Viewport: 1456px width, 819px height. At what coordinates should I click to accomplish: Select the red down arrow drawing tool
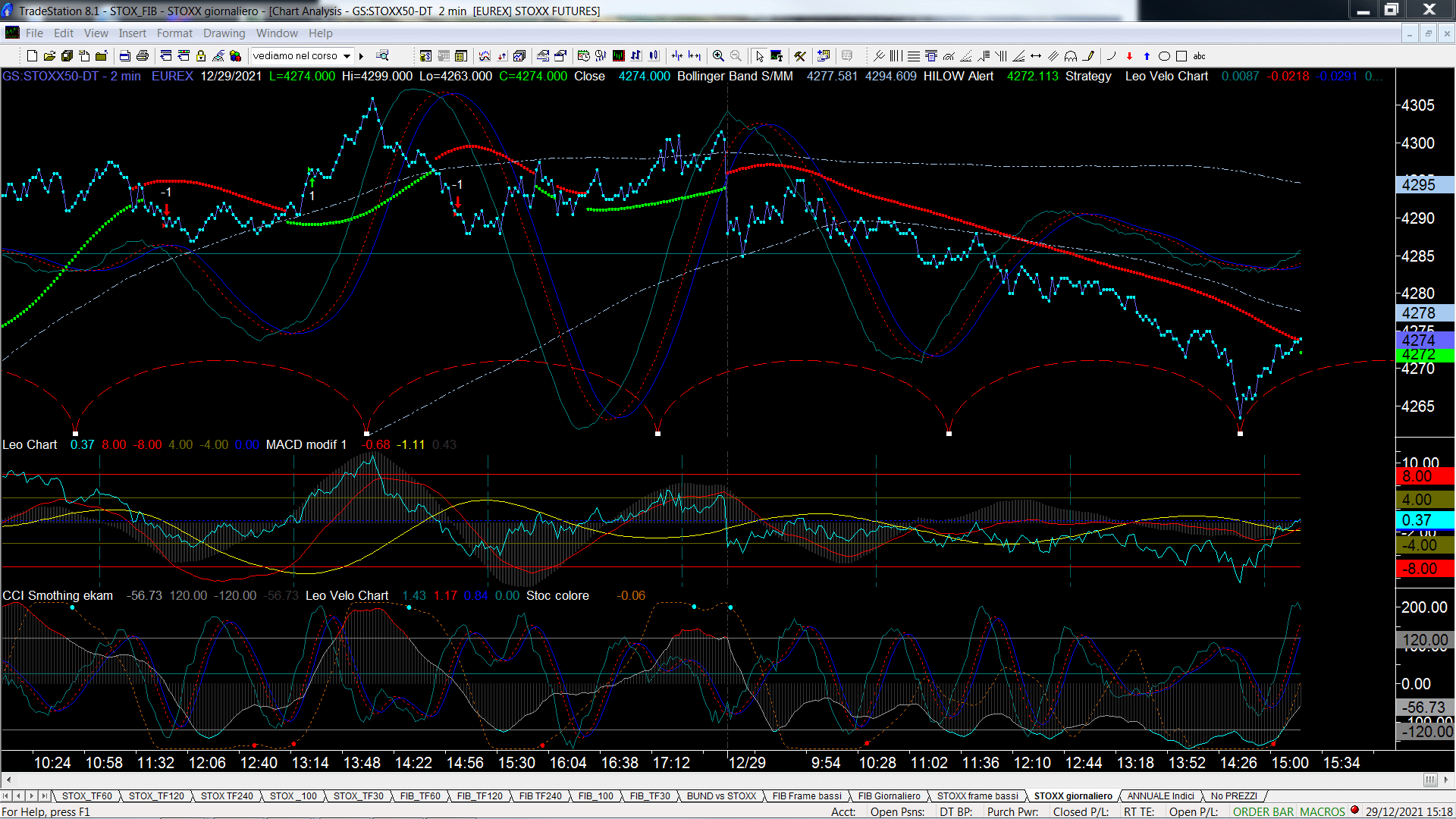pos(1129,56)
